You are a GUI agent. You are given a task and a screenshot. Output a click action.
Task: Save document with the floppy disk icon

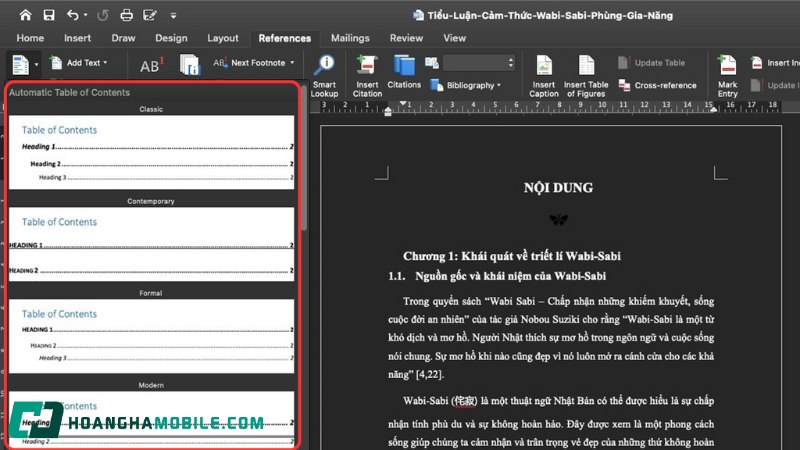(x=48, y=15)
